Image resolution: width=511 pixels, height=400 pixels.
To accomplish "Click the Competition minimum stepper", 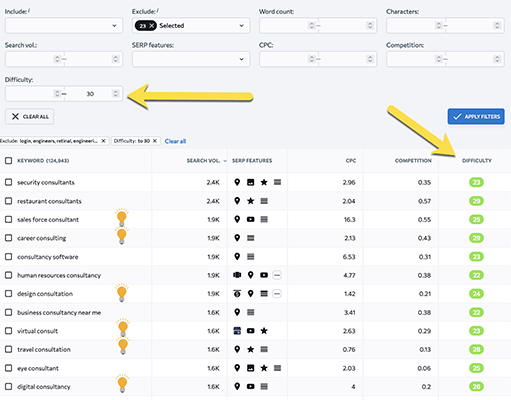I will [x=438, y=59].
